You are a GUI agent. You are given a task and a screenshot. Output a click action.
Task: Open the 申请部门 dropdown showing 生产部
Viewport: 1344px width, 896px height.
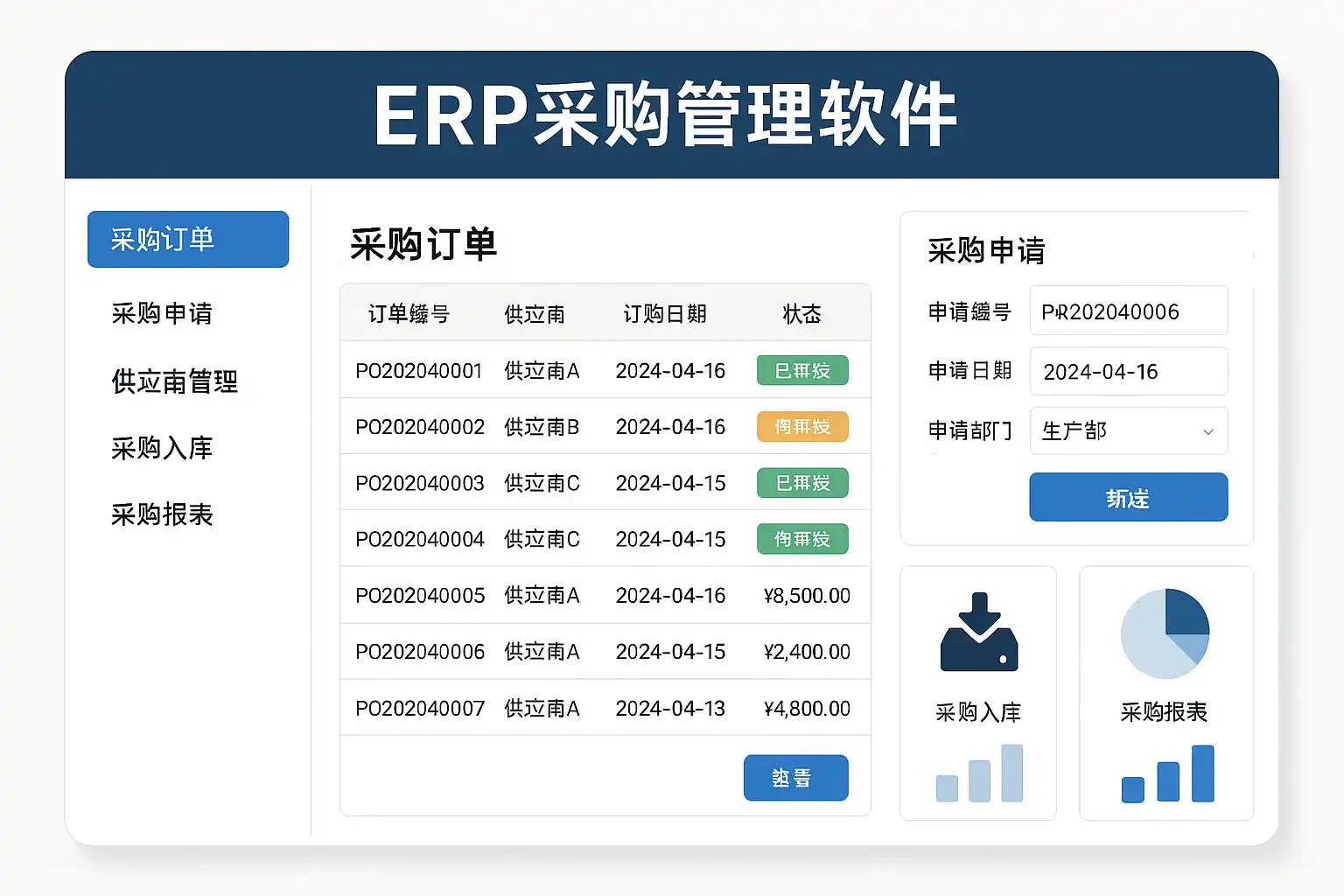coord(1129,430)
